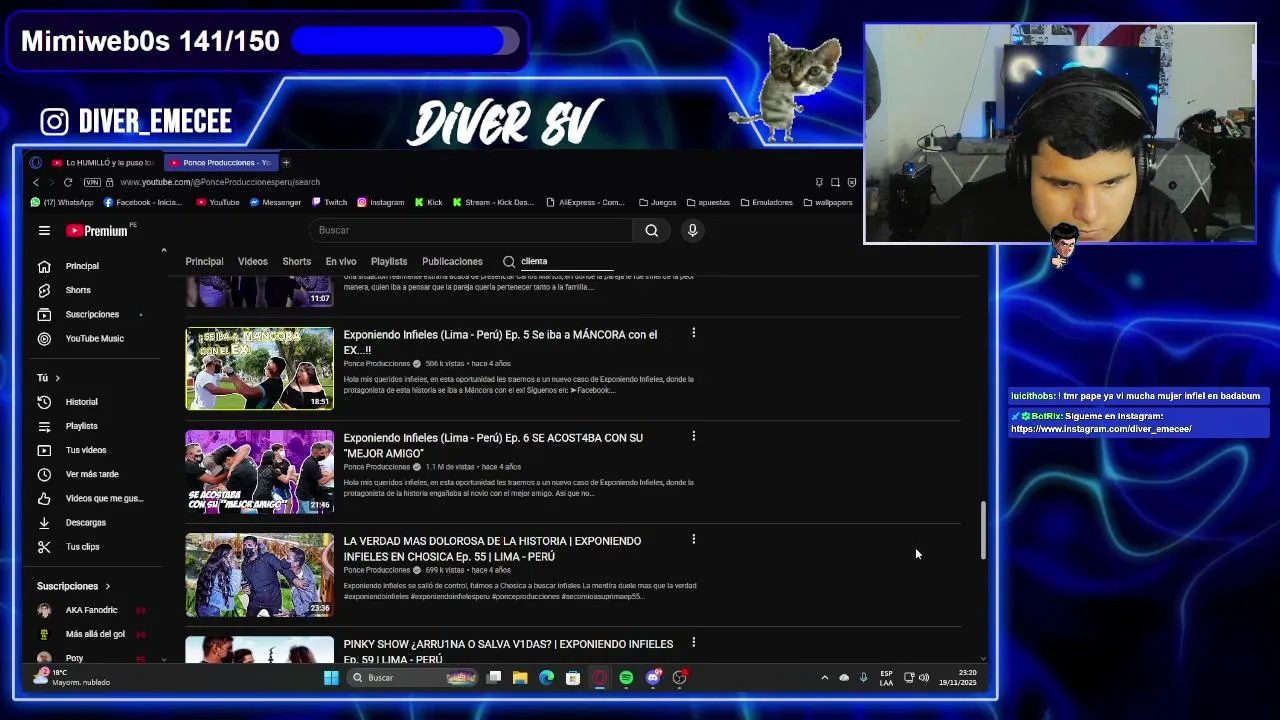Screen dimensions: 1280x720
Task: Open options menu for PINKY SHOW video
Action: (693, 642)
